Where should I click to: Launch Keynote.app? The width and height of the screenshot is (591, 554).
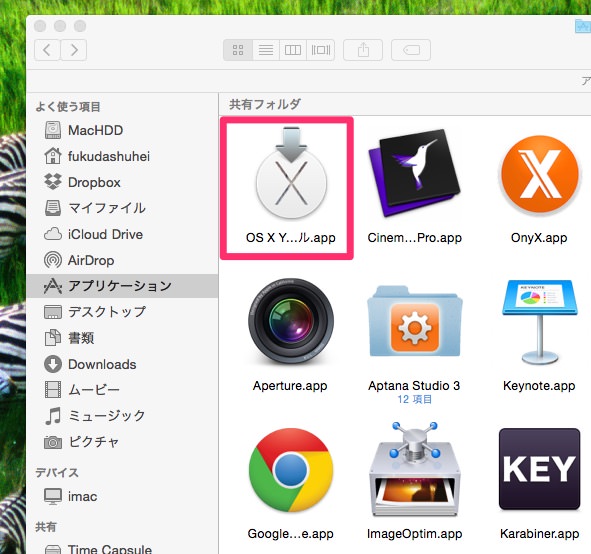point(539,322)
